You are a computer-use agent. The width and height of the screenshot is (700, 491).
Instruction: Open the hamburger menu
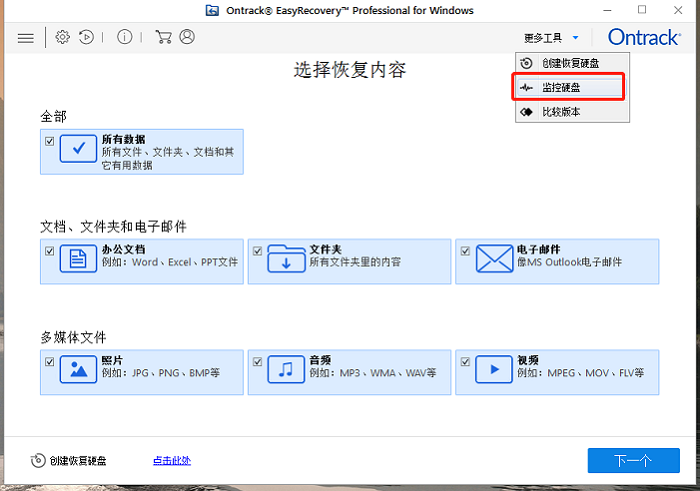(x=25, y=38)
